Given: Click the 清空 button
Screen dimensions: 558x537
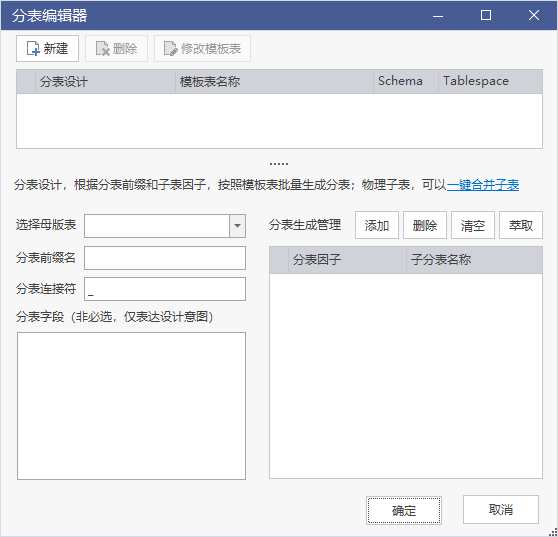Looking at the screenshot, I should (x=473, y=225).
